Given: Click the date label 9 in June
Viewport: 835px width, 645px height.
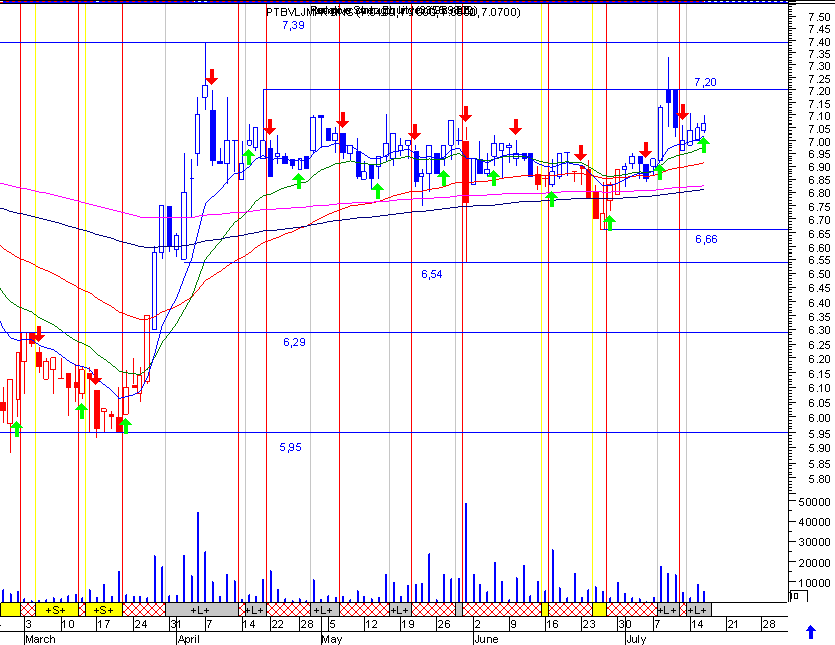Looking at the screenshot, I should (513, 624).
